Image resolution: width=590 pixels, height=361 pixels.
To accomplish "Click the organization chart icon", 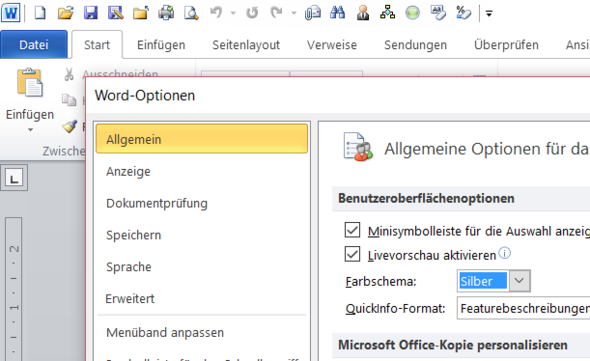I will 388,13.
